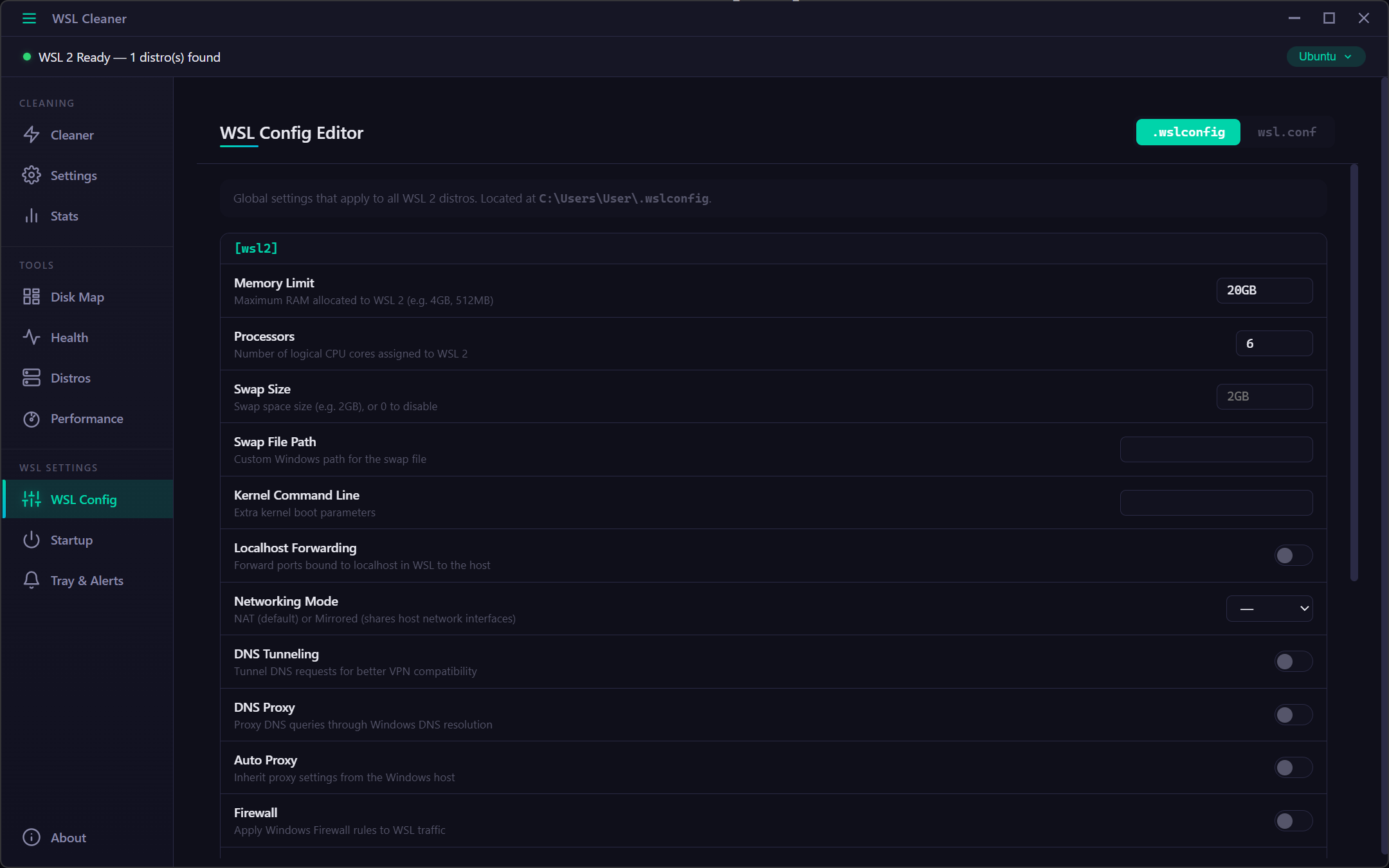The width and height of the screenshot is (1389, 868).
Task: Toggle DNS Tunneling switch on
Action: [x=1293, y=662]
